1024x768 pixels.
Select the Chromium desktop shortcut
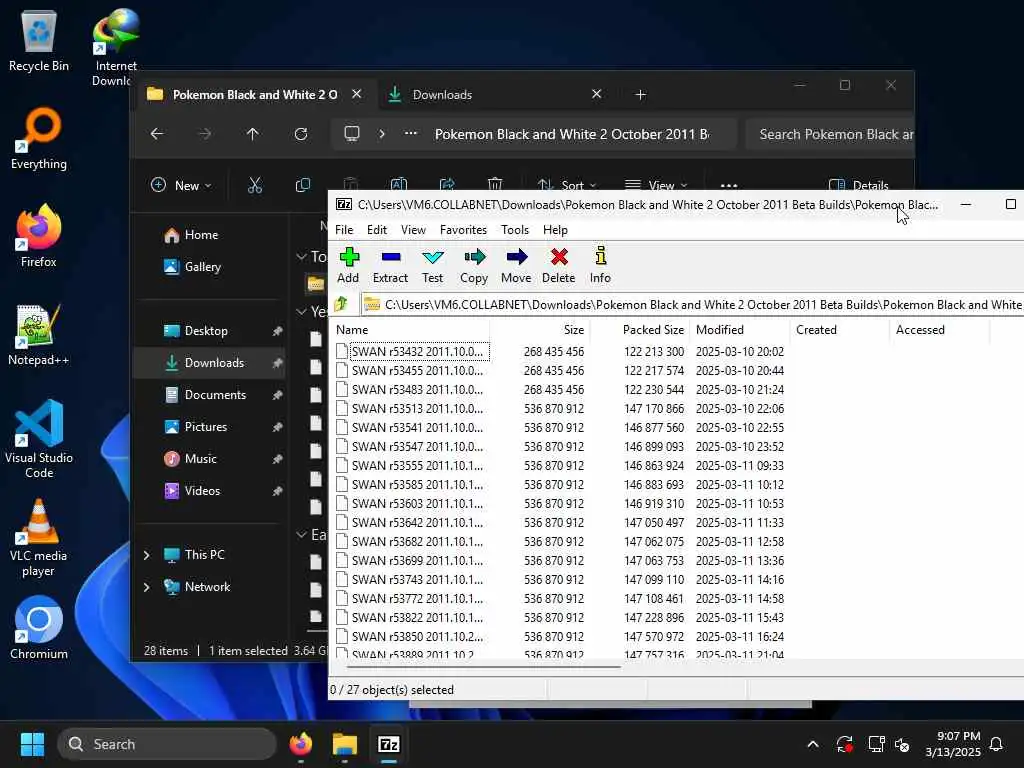pos(39,628)
